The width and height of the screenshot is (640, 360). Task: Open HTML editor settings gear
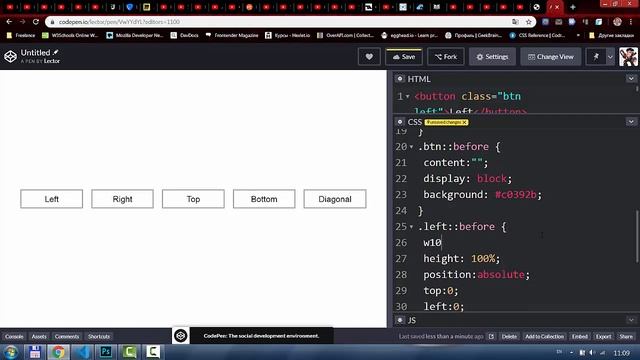coord(400,79)
